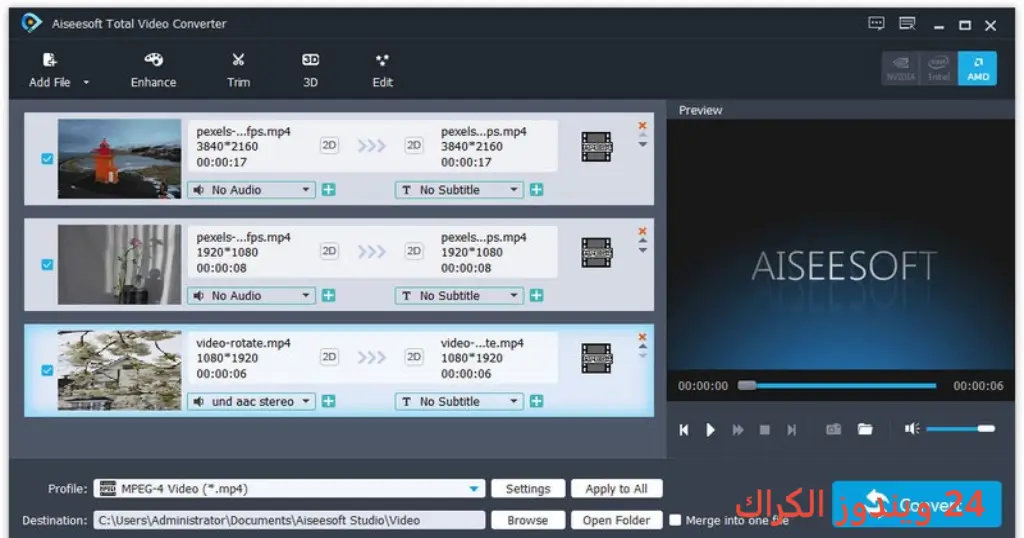Add audio track to 1920*1080 video
Image resolution: width=1024 pixels, height=538 pixels.
click(x=328, y=296)
